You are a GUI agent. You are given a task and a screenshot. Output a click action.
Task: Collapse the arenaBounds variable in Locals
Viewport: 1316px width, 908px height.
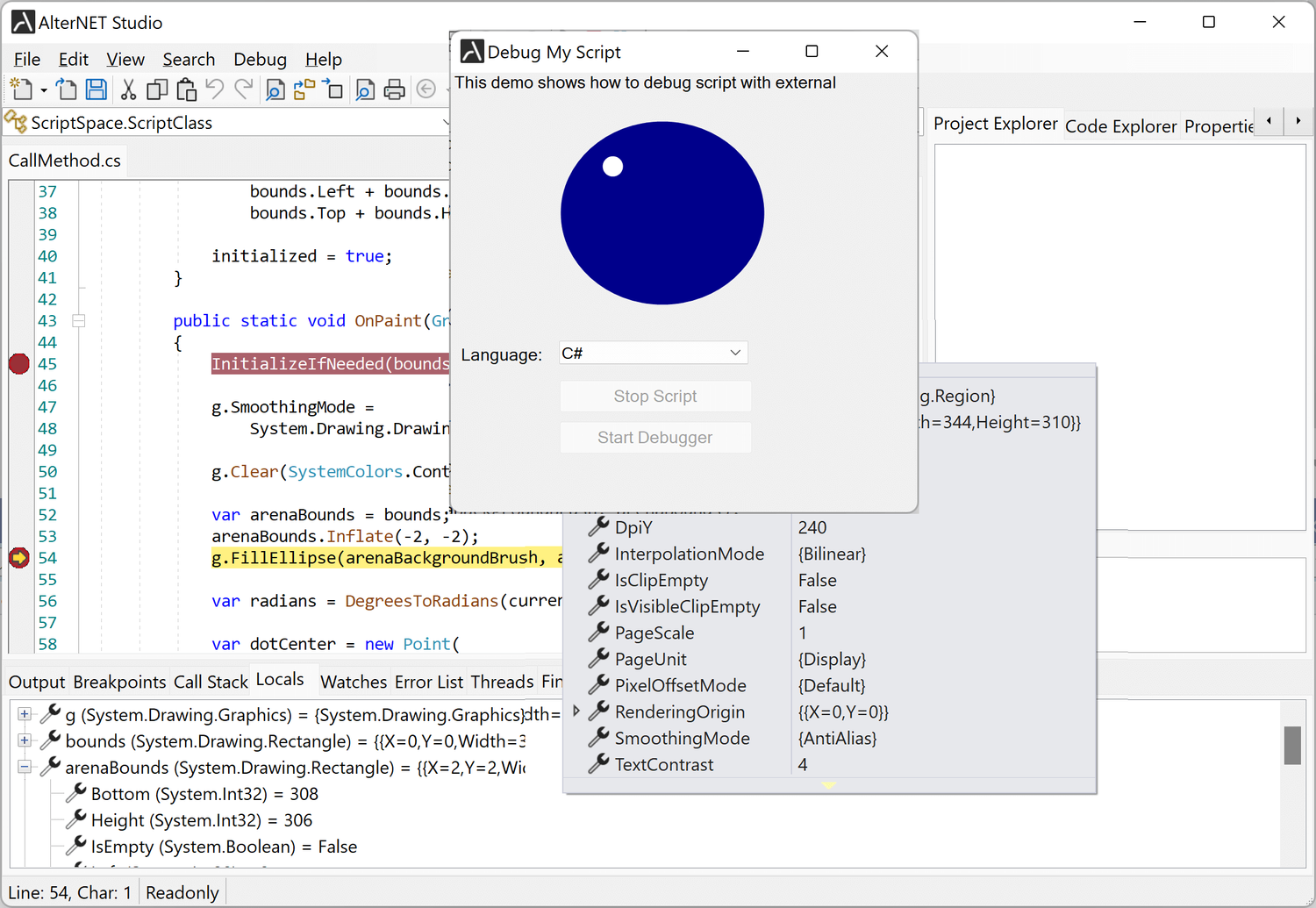tap(24, 767)
